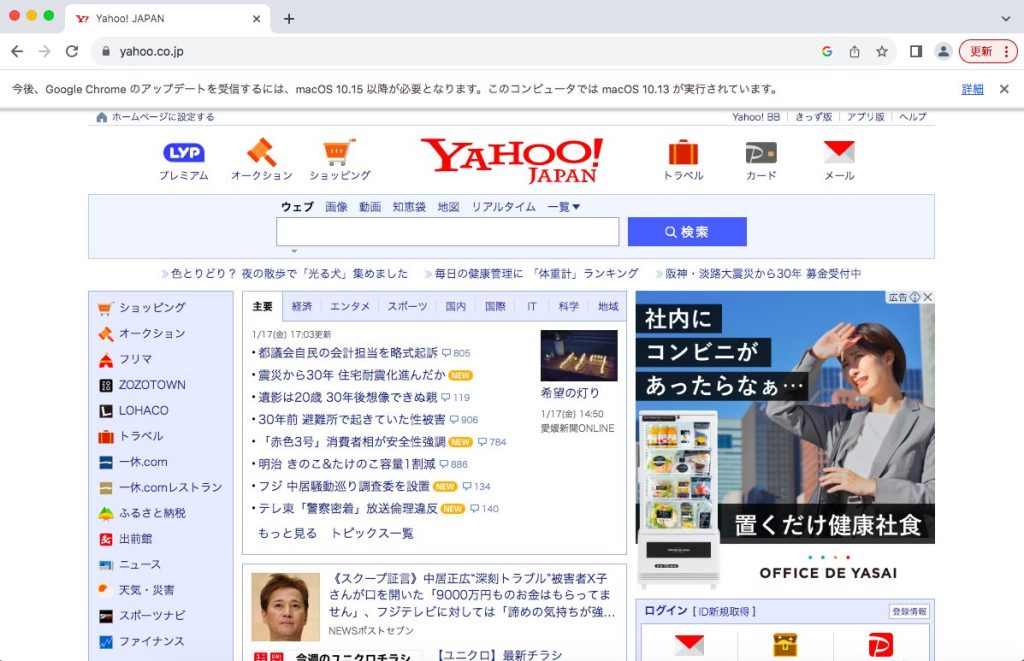This screenshot has width=1024, height=661.
Task: Click もっと見る under headlines
Action: (287, 534)
